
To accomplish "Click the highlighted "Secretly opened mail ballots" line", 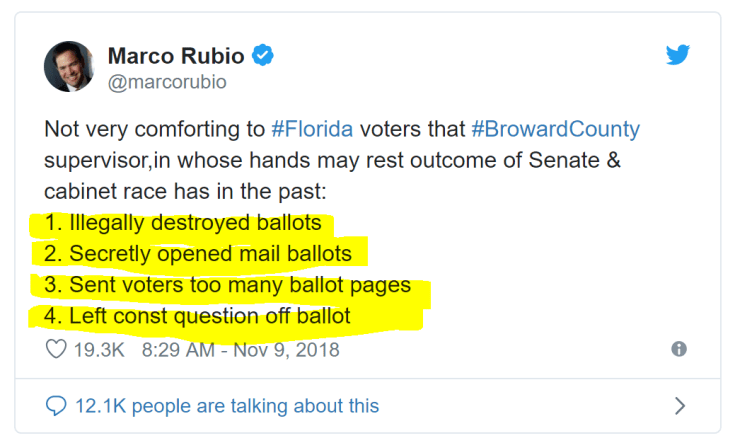I will pyautogui.click(x=198, y=254).
